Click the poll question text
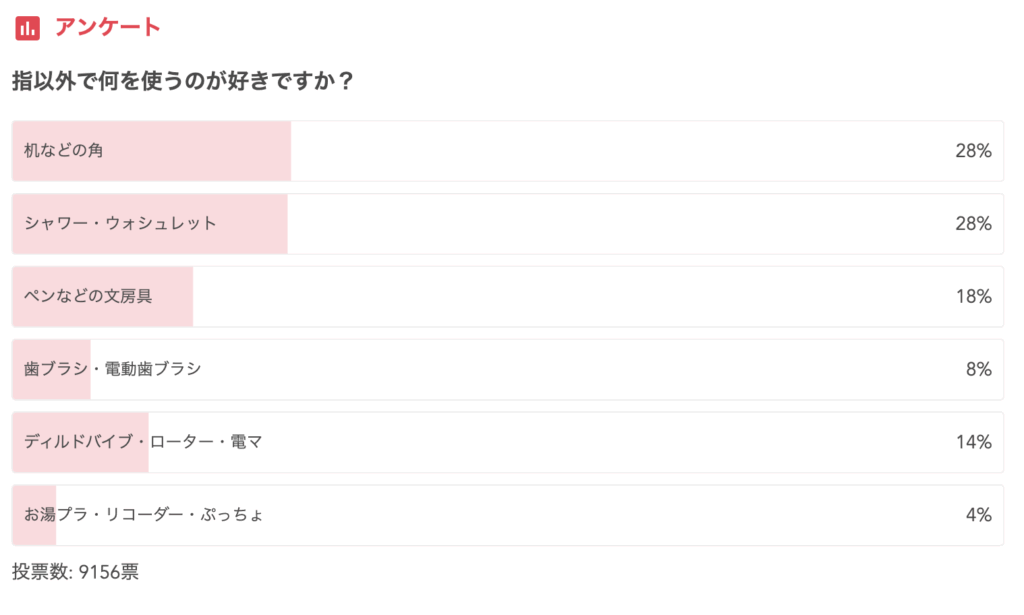The height and width of the screenshot is (615, 1024). tap(182, 80)
